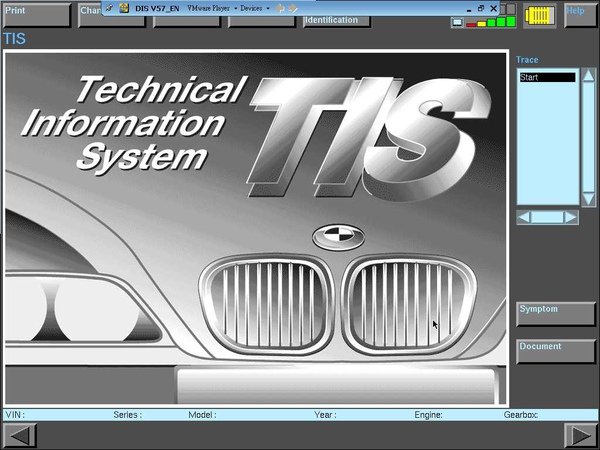Viewport: 600px width, 450px height.
Task: Select the Start entry in the Trace list
Action: pyautogui.click(x=547, y=77)
